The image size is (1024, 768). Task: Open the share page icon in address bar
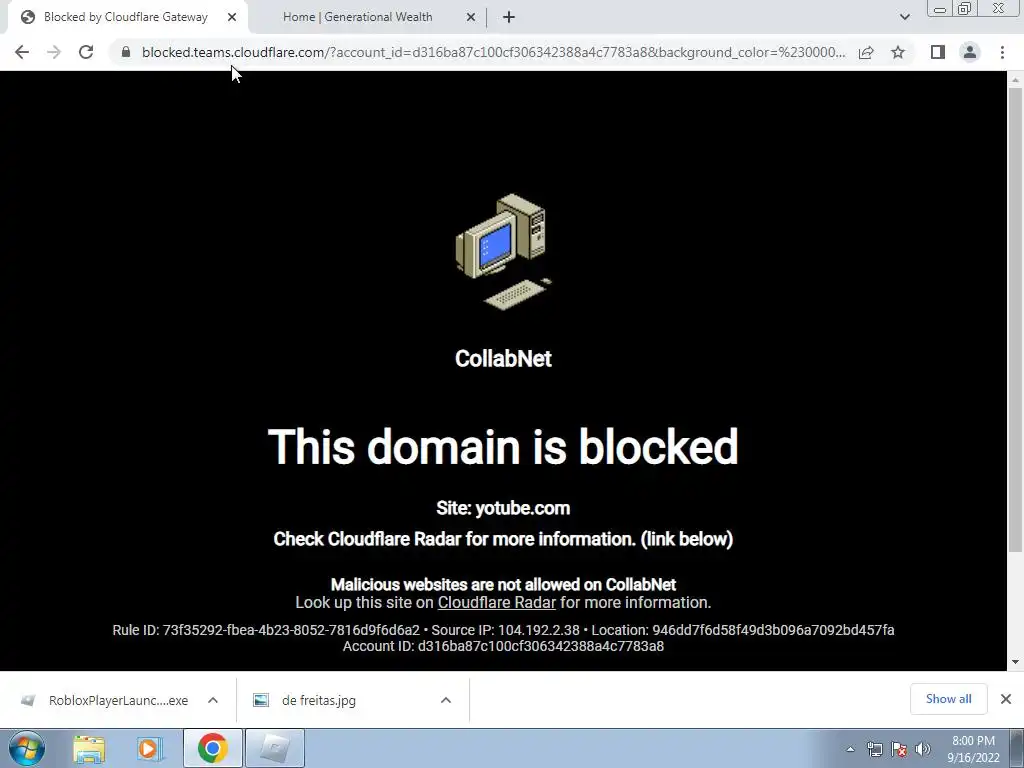tap(866, 52)
